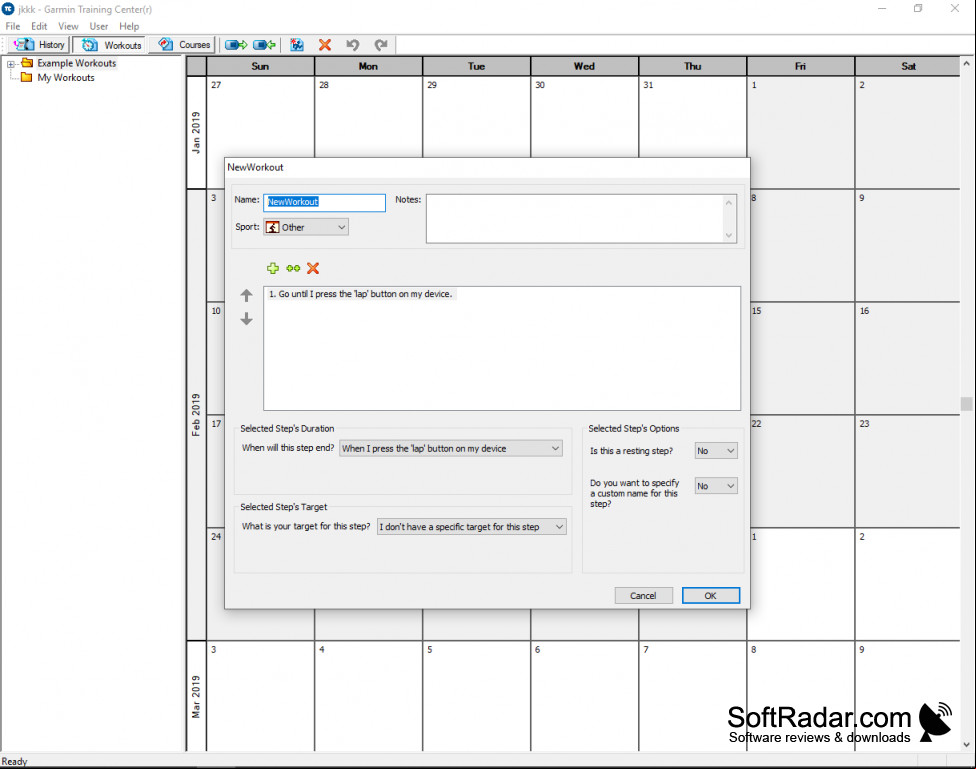This screenshot has height=769, width=976.
Task: Click the Feb 2019 month label
Action: tap(196, 415)
